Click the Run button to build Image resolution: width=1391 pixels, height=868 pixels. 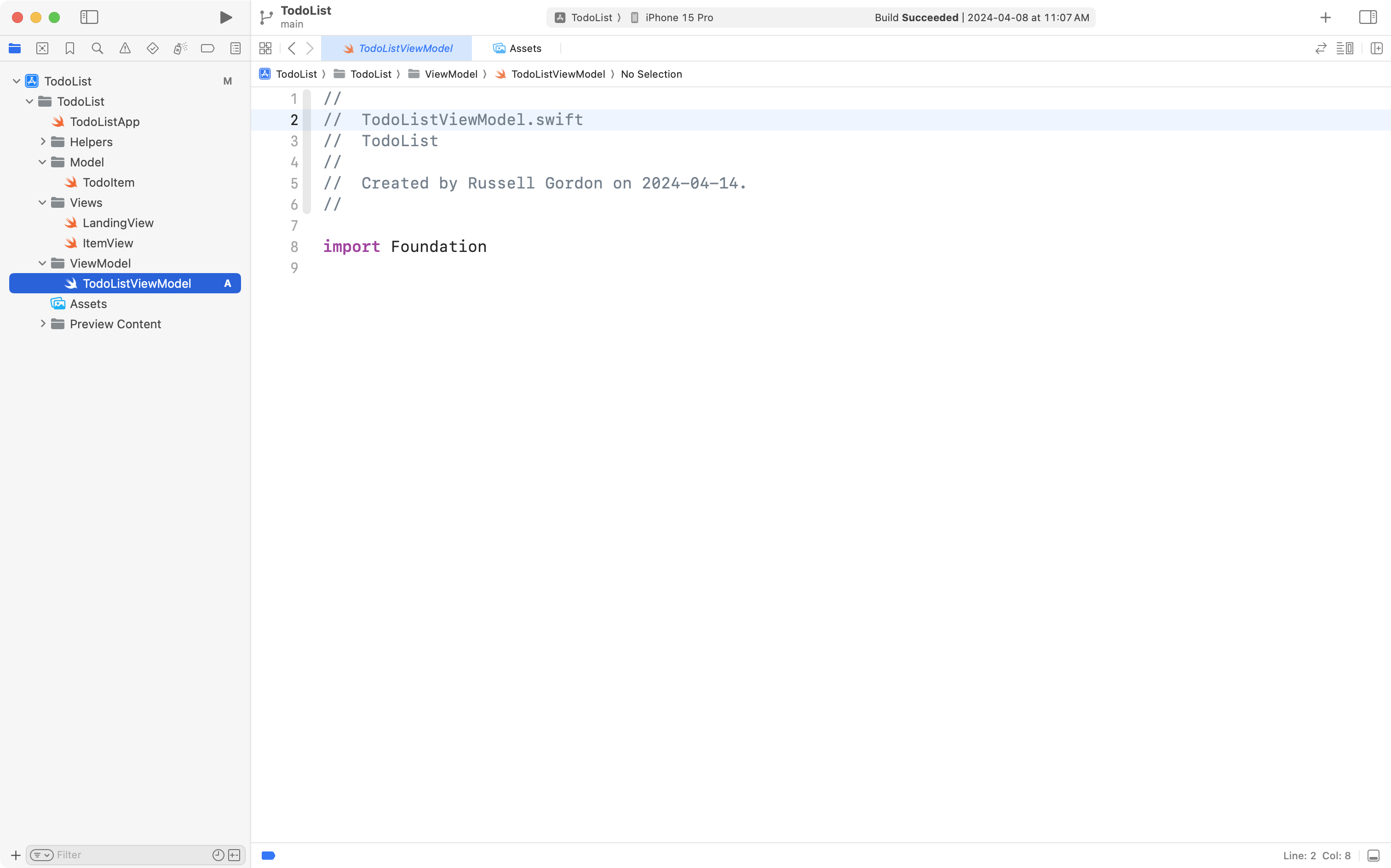click(x=225, y=17)
